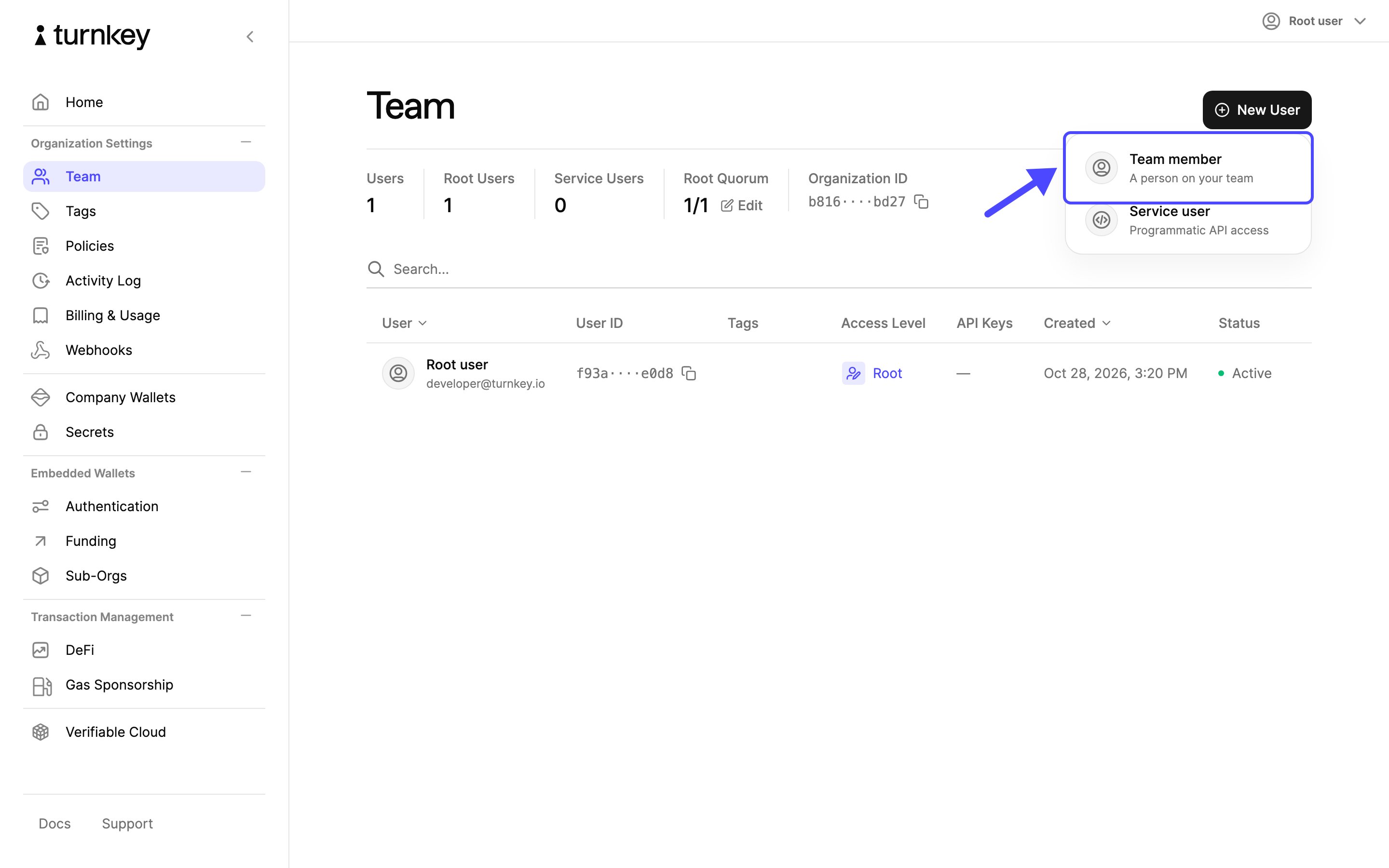The image size is (1389, 868).
Task: Open Sub-Orgs
Action: [x=144, y=576]
